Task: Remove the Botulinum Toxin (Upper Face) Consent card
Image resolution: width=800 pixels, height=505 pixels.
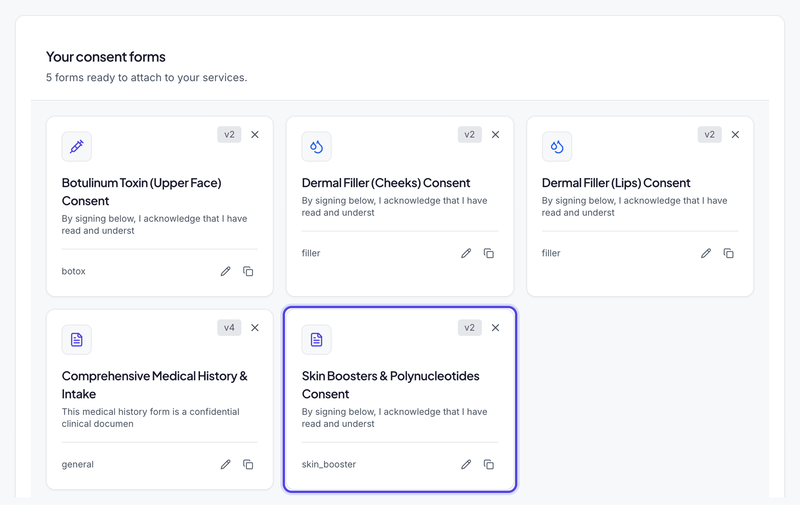Action: [255, 135]
